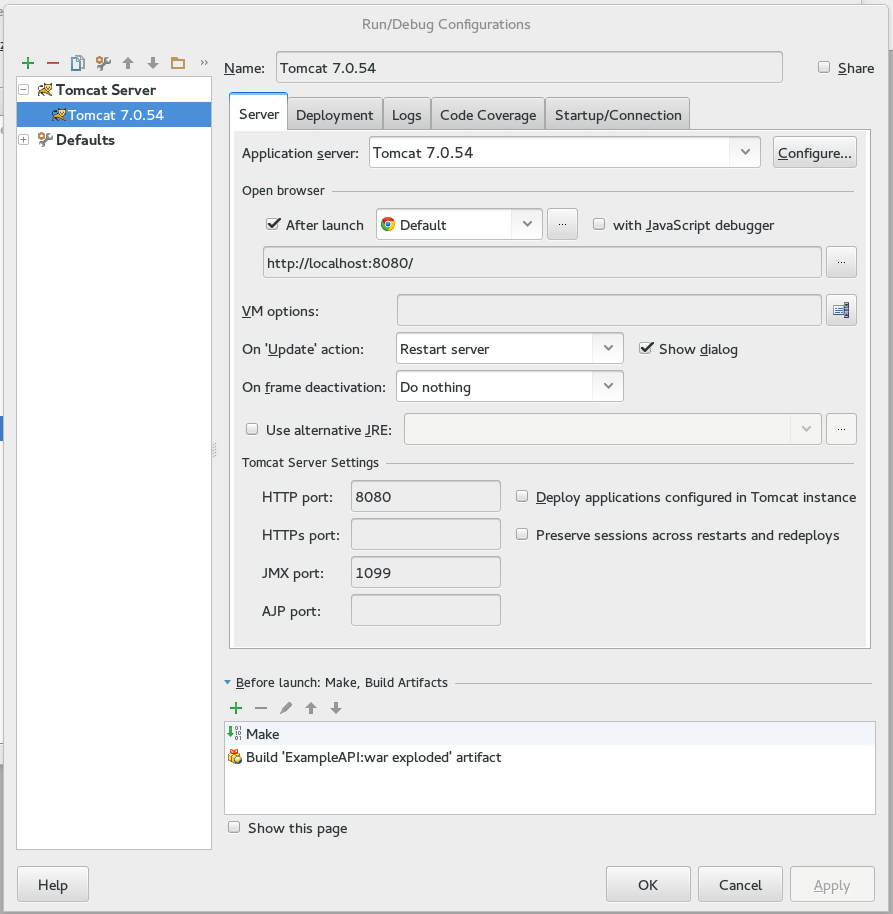Remove the selected run configuration
This screenshot has height=914, width=893.
(x=52, y=62)
